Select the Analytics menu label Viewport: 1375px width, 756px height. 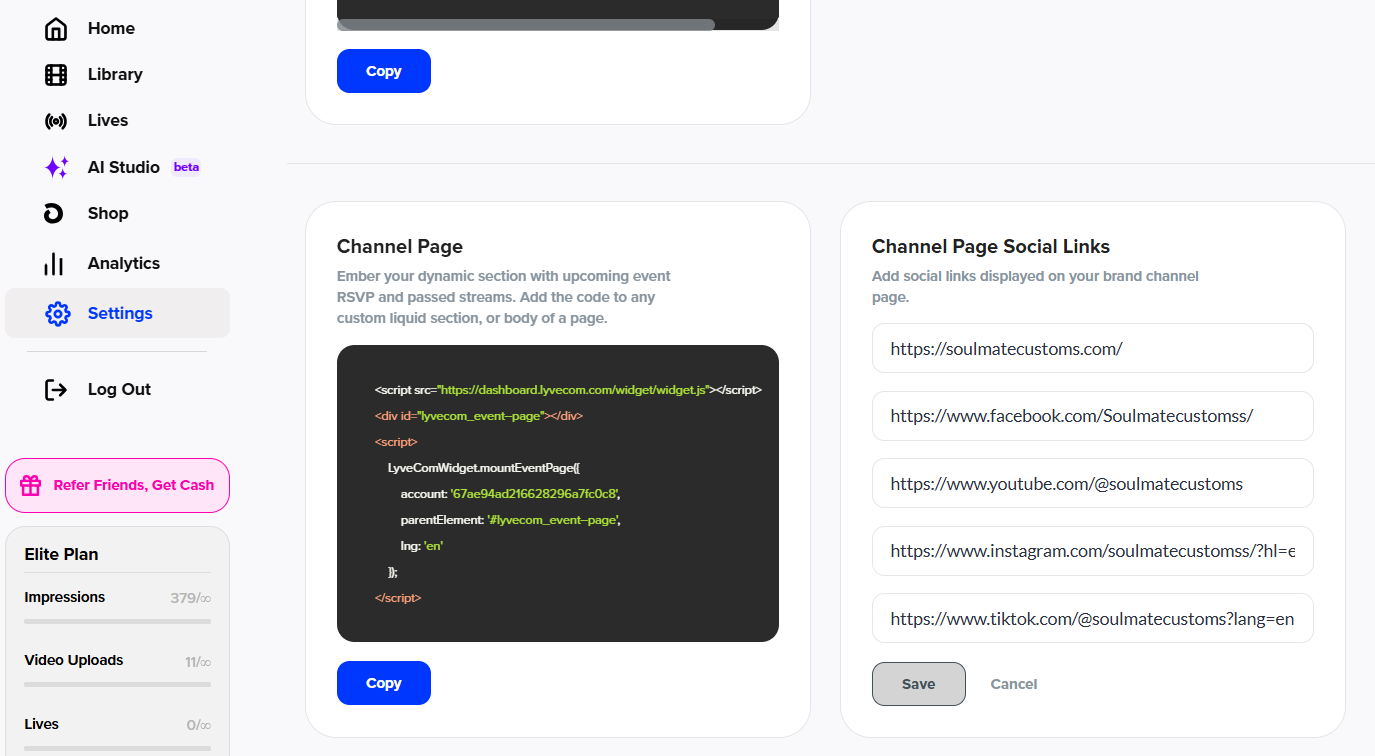124,264
